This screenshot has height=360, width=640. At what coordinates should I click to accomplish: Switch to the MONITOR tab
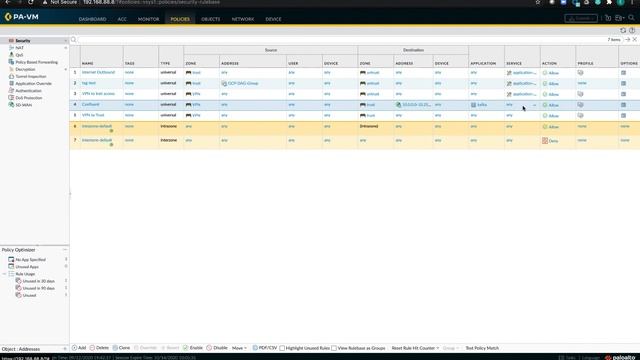tap(149, 19)
